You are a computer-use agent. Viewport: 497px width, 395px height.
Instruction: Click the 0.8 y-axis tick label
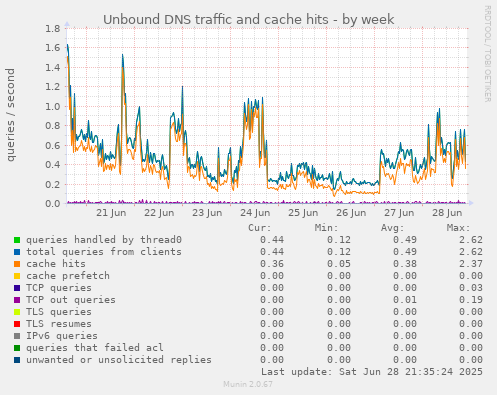click(53, 126)
